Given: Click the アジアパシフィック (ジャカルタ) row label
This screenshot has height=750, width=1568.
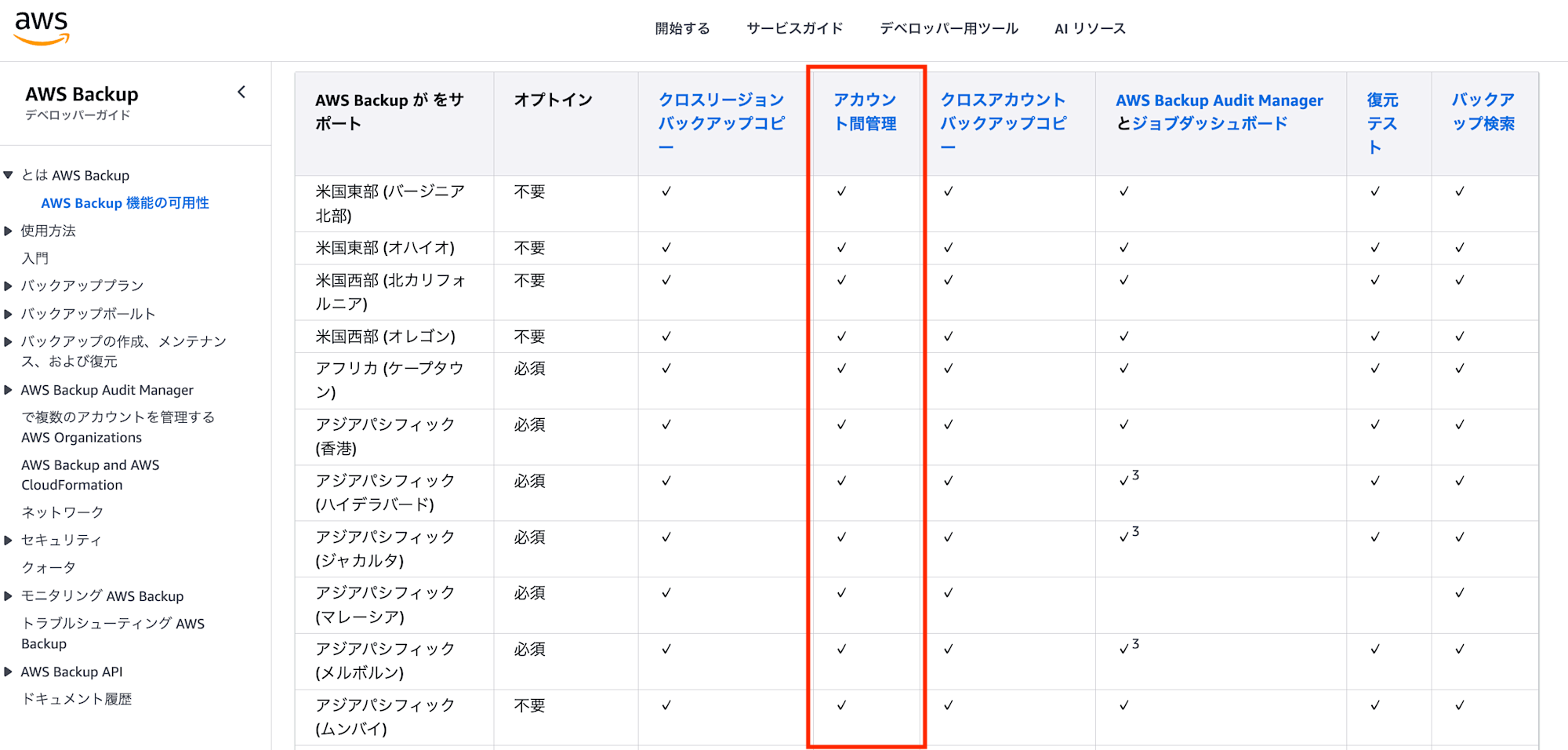Looking at the screenshot, I should tap(385, 548).
